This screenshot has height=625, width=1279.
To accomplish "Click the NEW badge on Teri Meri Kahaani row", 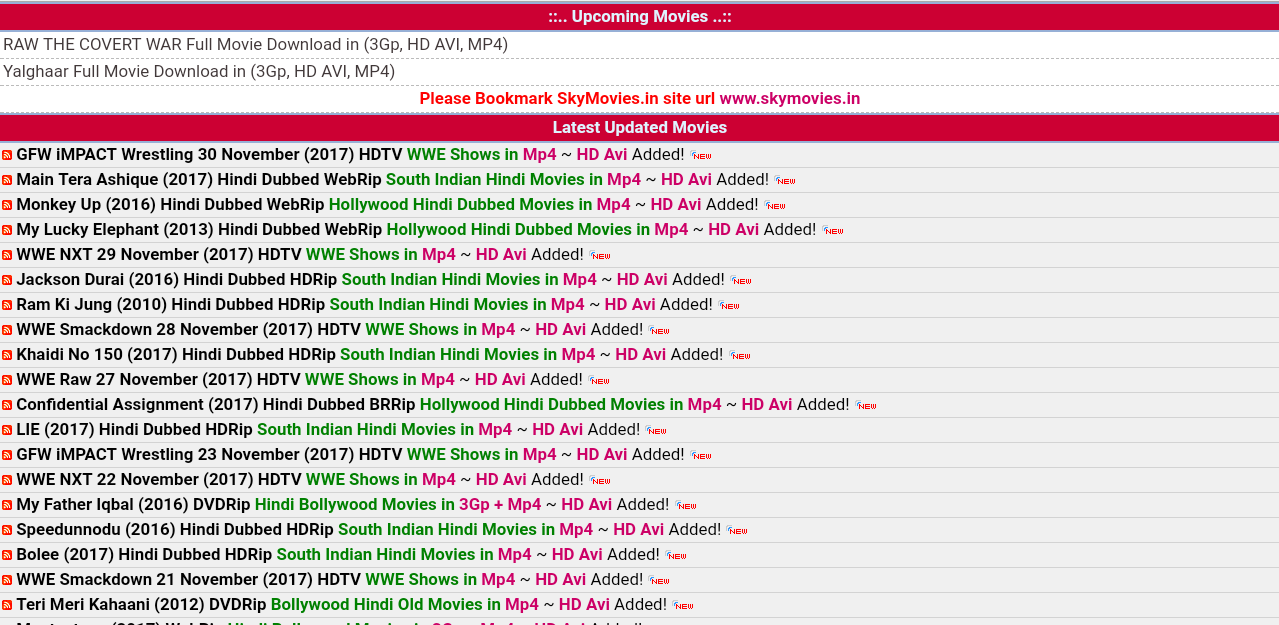I will tap(683, 606).
